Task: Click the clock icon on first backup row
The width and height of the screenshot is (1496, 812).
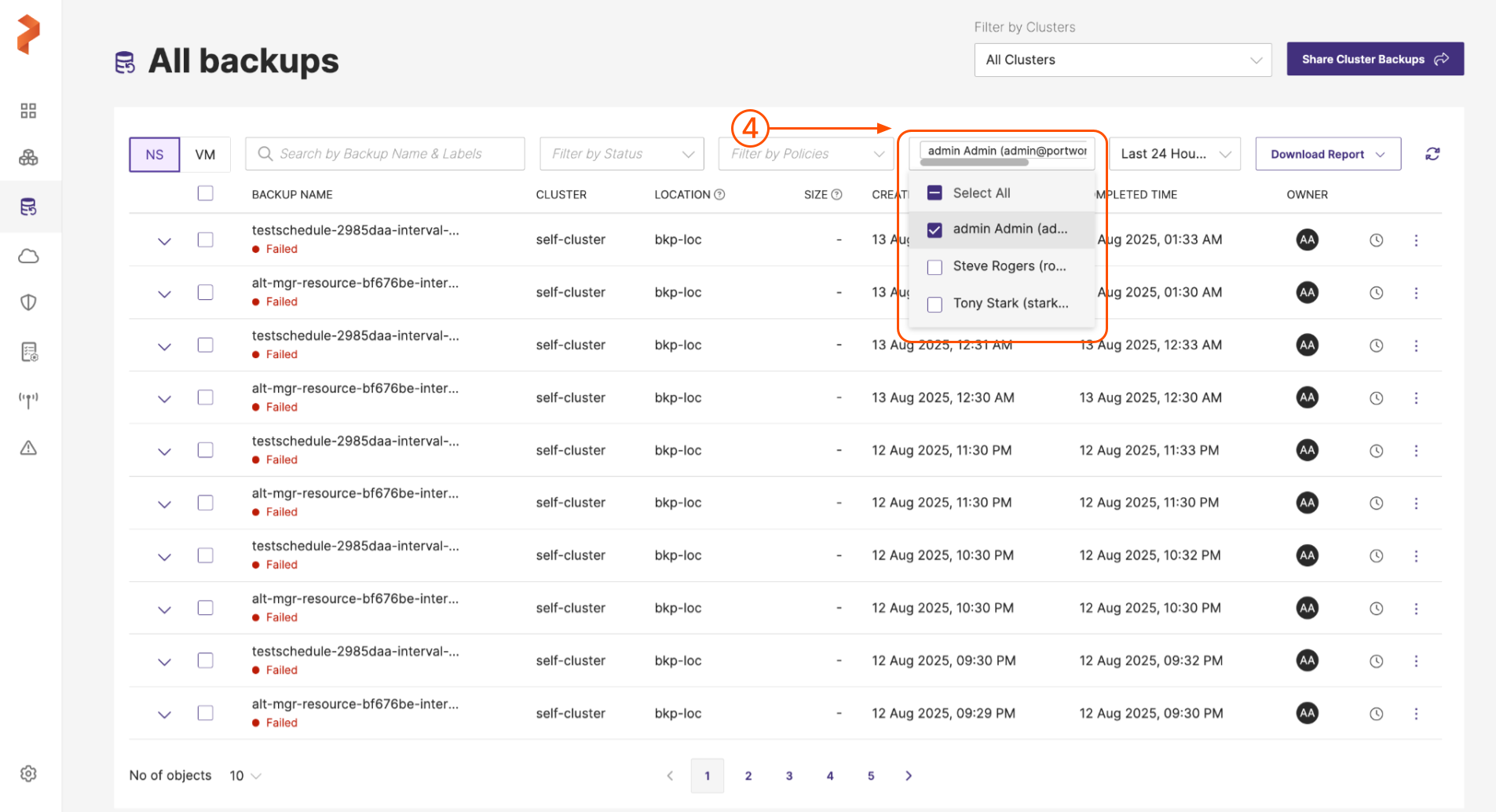Action: [1376, 240]
